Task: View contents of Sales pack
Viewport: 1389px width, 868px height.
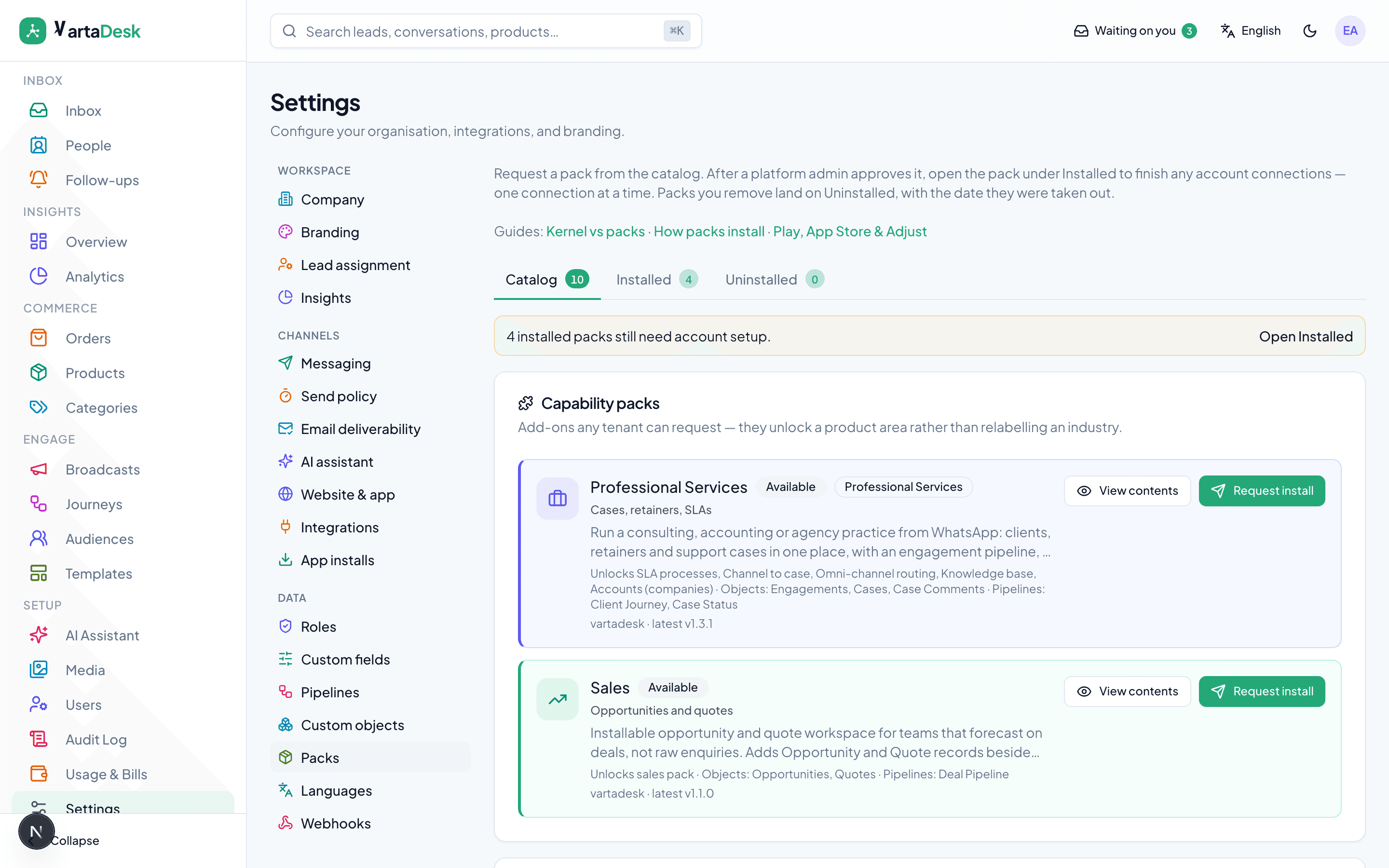Action: pos(1127,691)
